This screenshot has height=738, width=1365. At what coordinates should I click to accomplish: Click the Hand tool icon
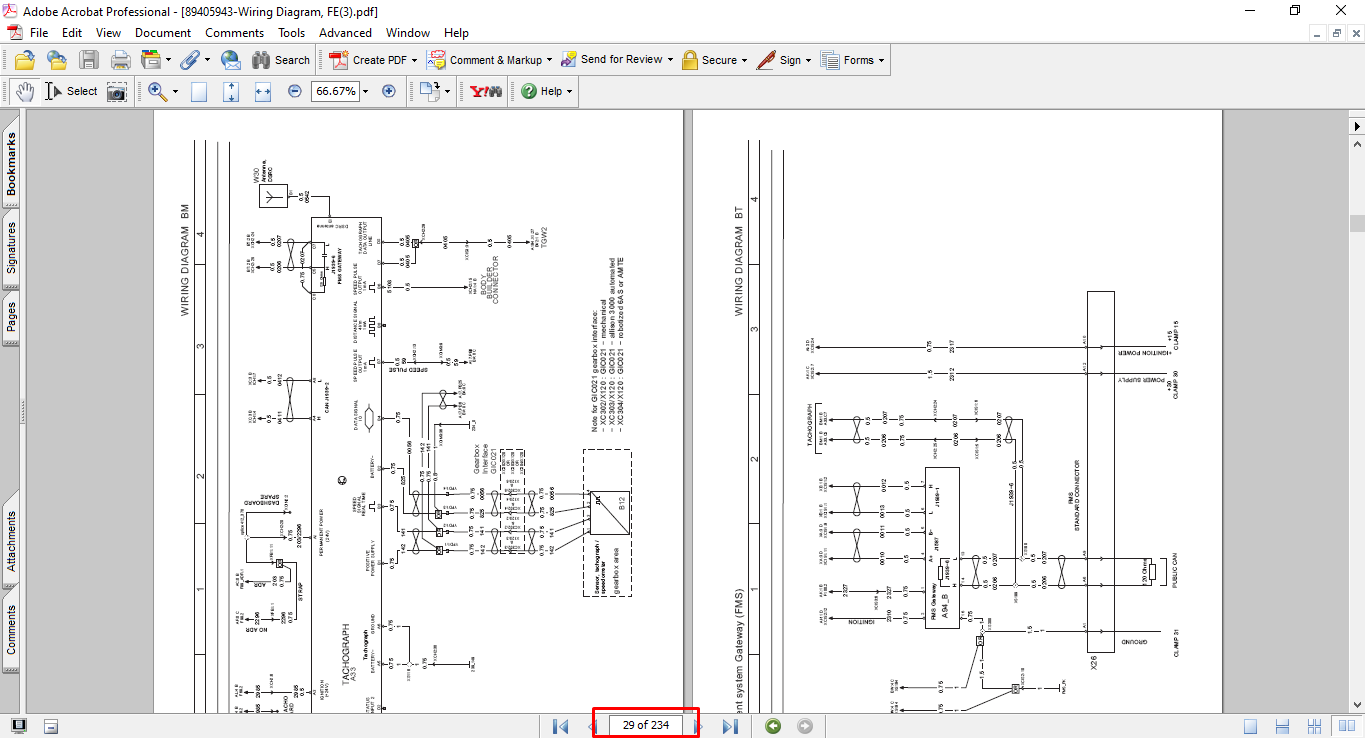coord(24,91)
